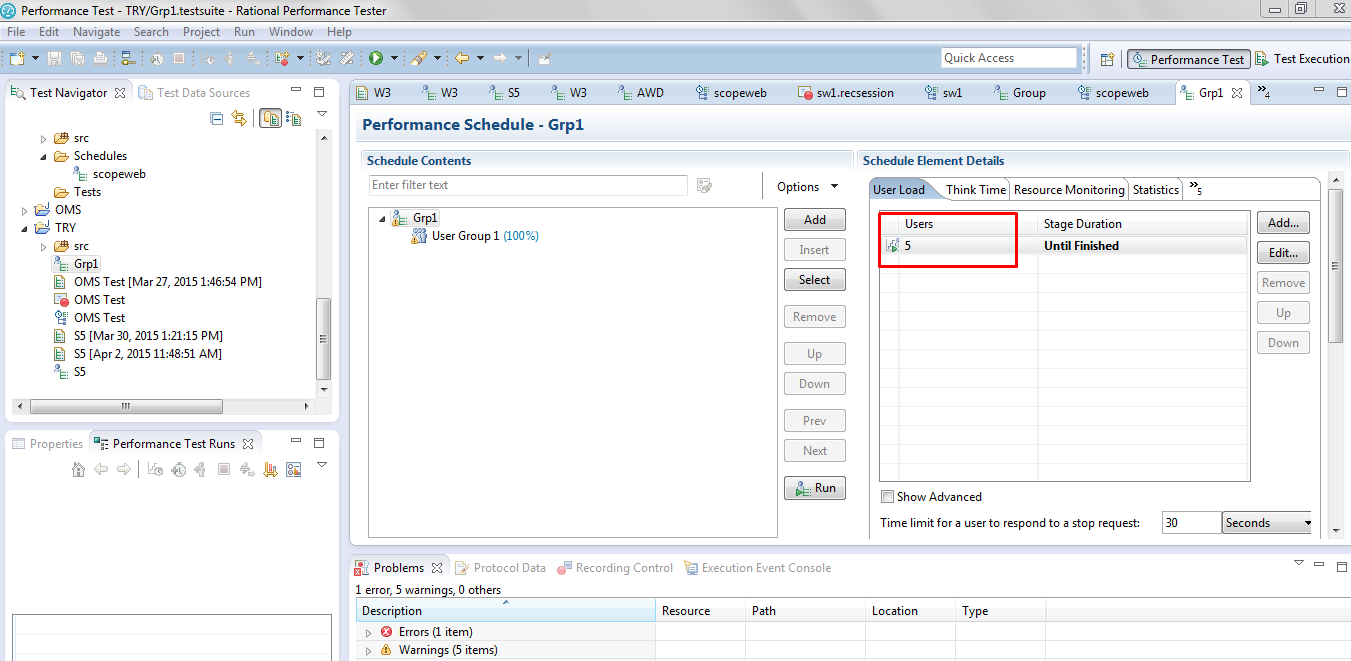Screen dimensions: 1351x661
Task: Click the New Test From Recording icon
Action: point(283,58)
